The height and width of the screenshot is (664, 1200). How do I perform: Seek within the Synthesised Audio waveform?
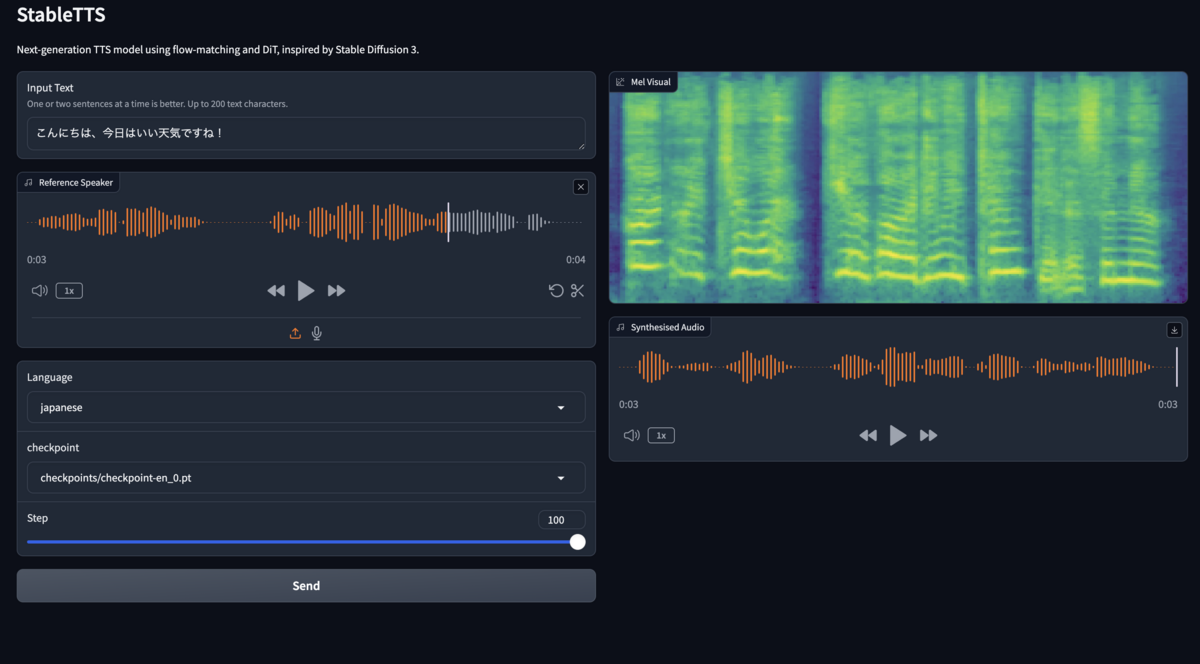click(898, 367)
